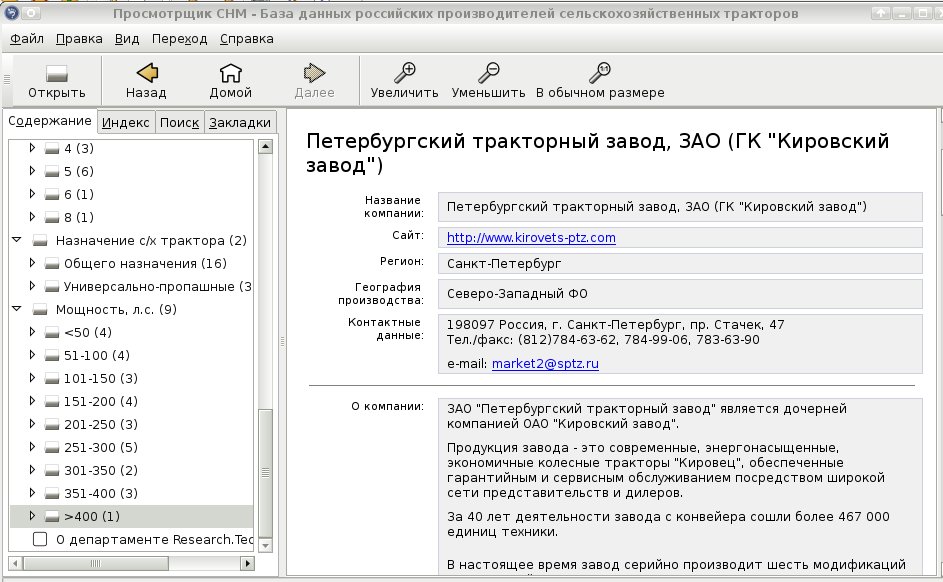The height and width of the screenshot is (582, 943).
Task: Click the book icon of 151-200 (4)
Action: click(x=52, y=402)
